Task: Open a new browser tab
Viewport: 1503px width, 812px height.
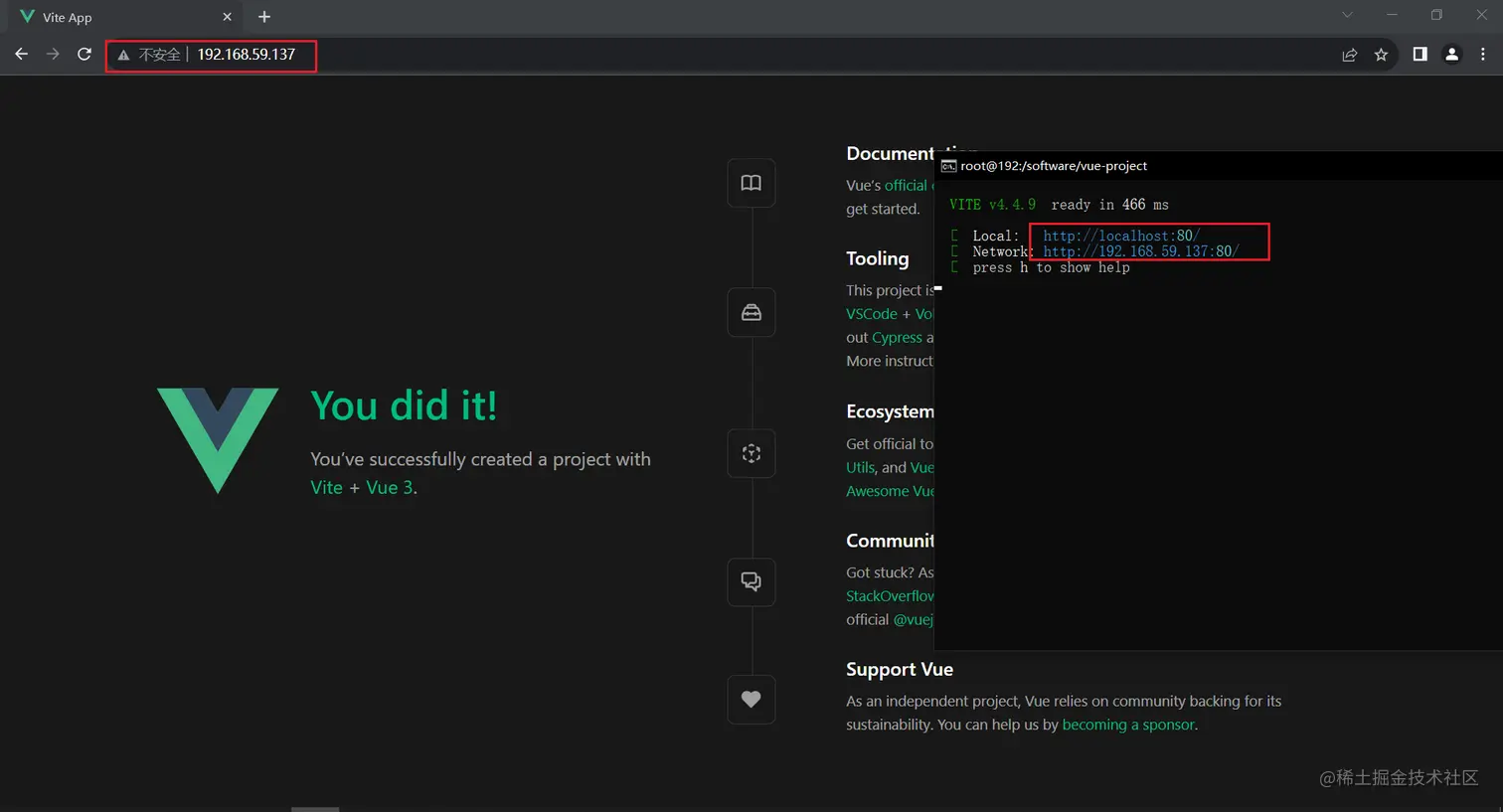Action: click(263, 17)
